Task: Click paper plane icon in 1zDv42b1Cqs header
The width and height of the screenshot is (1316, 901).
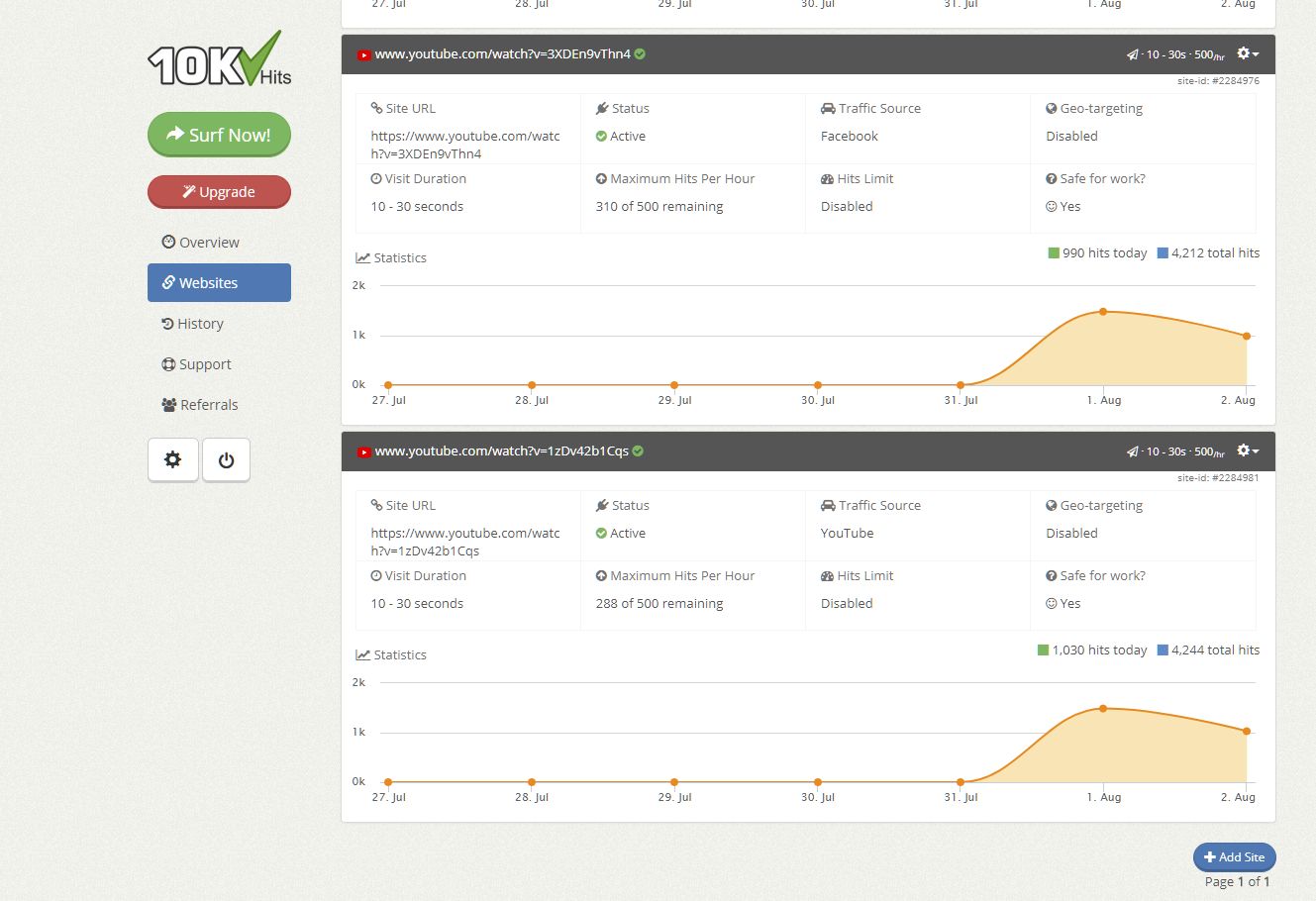Action: tap(1133, 452)
